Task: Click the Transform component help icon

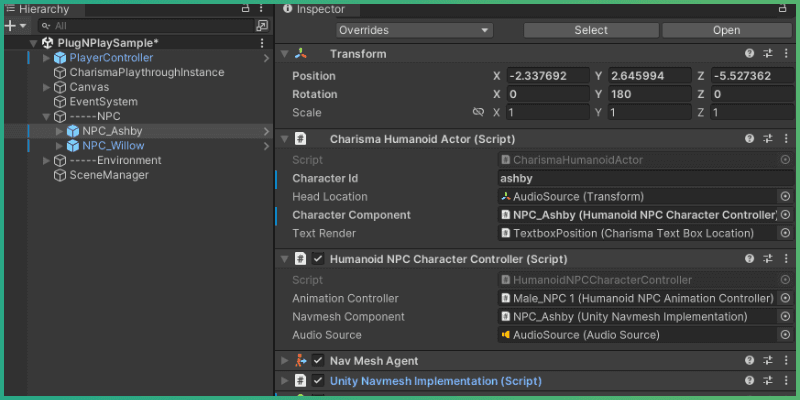Action: tap(749, 54)
